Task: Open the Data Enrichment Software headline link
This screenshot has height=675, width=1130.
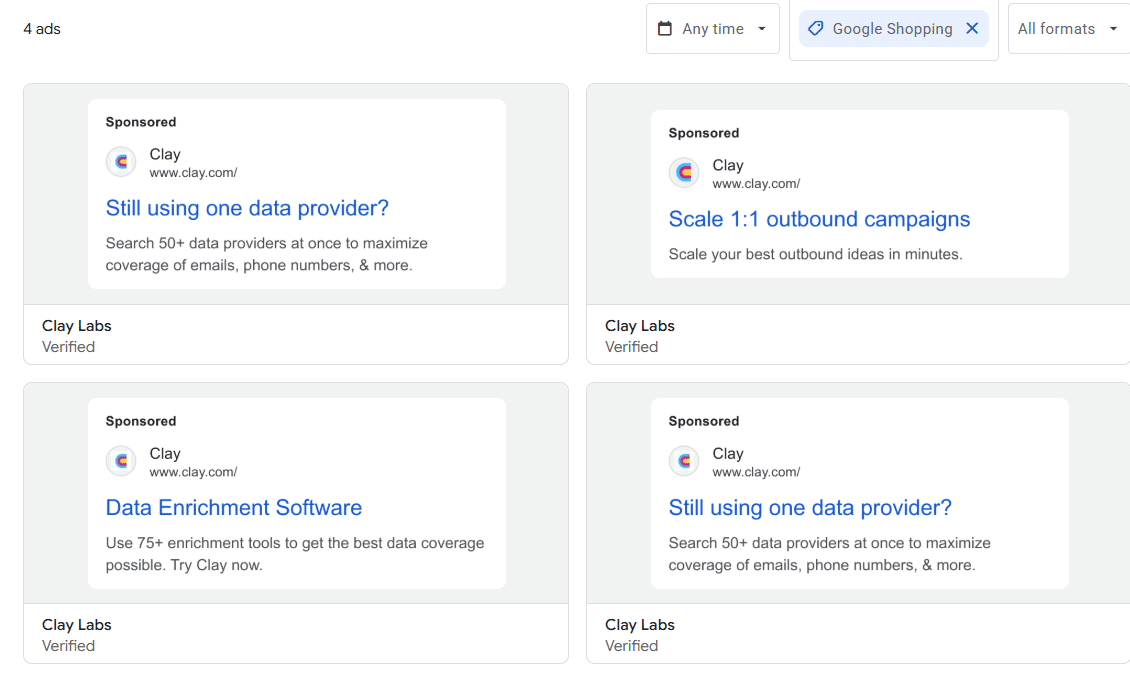Action: [234, 507]
